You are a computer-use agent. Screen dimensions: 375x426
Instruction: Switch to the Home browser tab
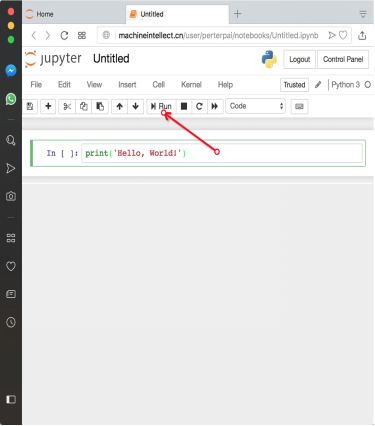(74, 14)
